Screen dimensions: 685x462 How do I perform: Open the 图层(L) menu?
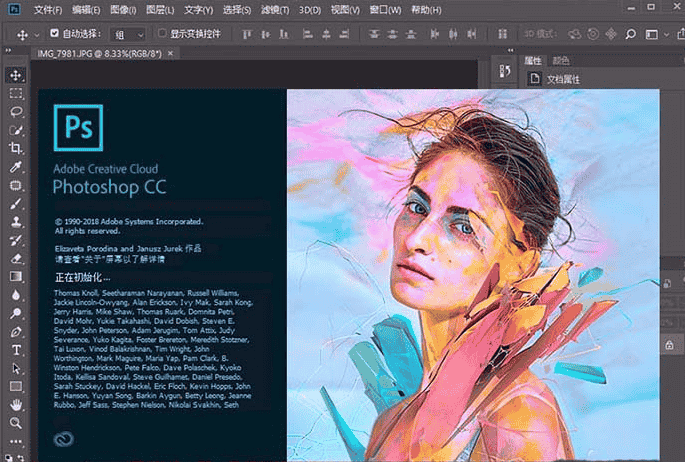tap(159, 9)
